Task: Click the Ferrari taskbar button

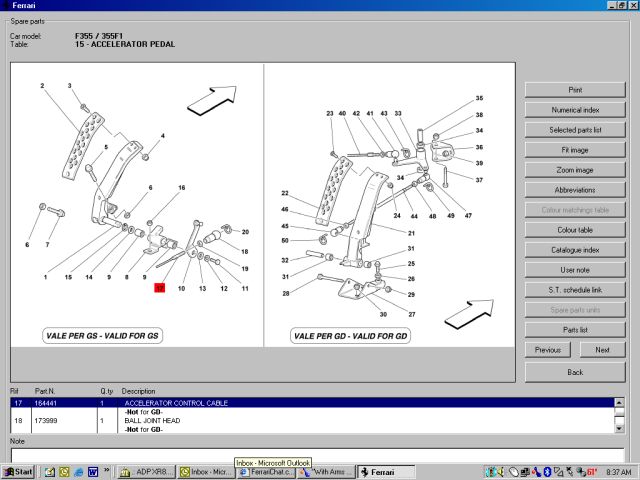Action: tap(386, 472)
